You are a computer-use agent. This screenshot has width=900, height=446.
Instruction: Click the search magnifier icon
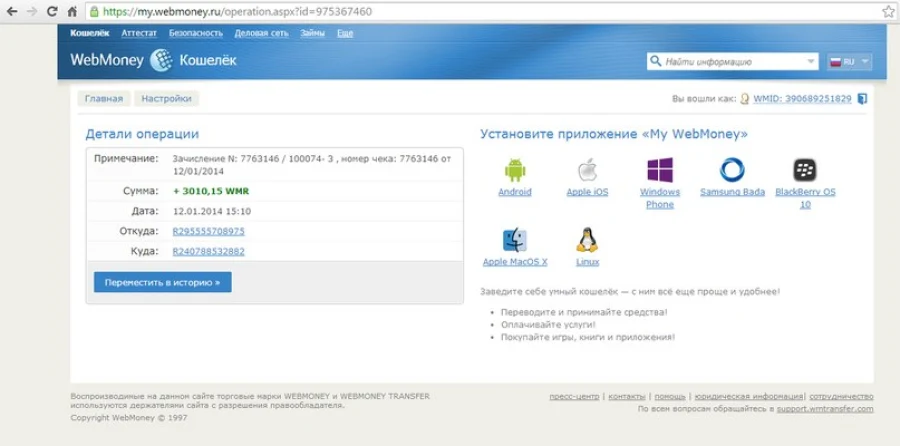(x=655, y=61)
